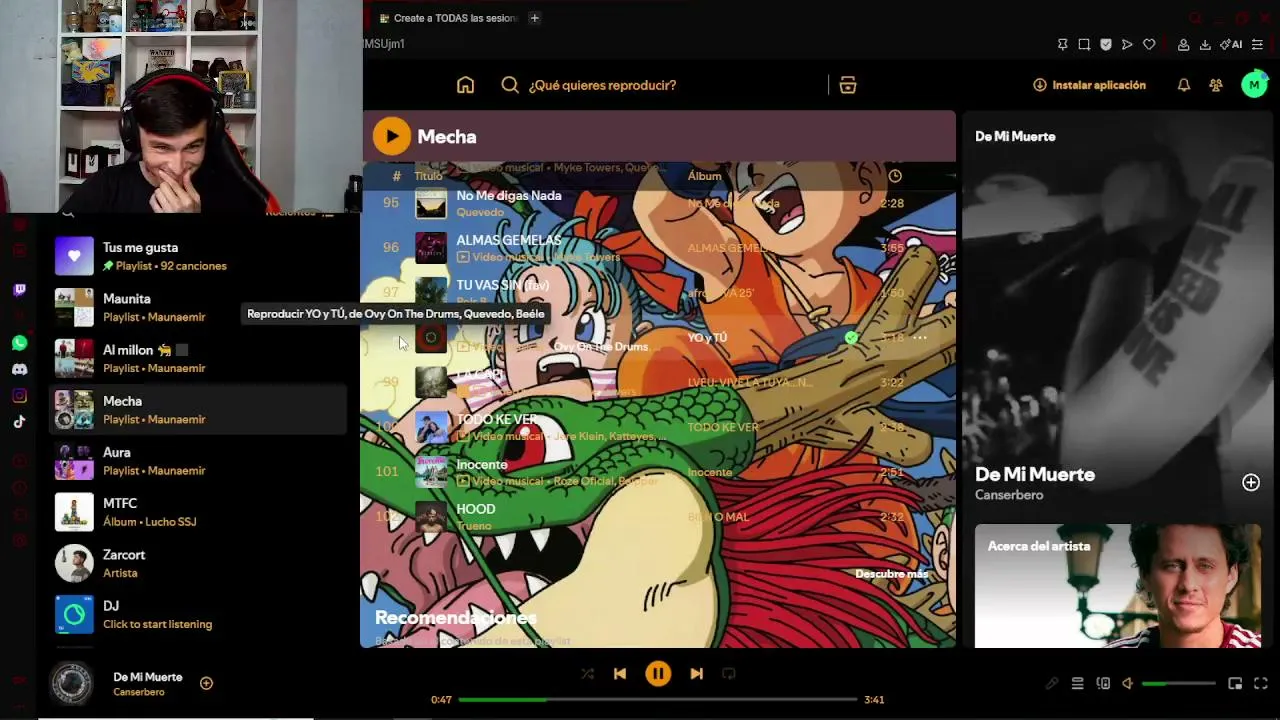Open the AI assistant icon
Screen dimensions: 1280x720
click(1230, 44)
